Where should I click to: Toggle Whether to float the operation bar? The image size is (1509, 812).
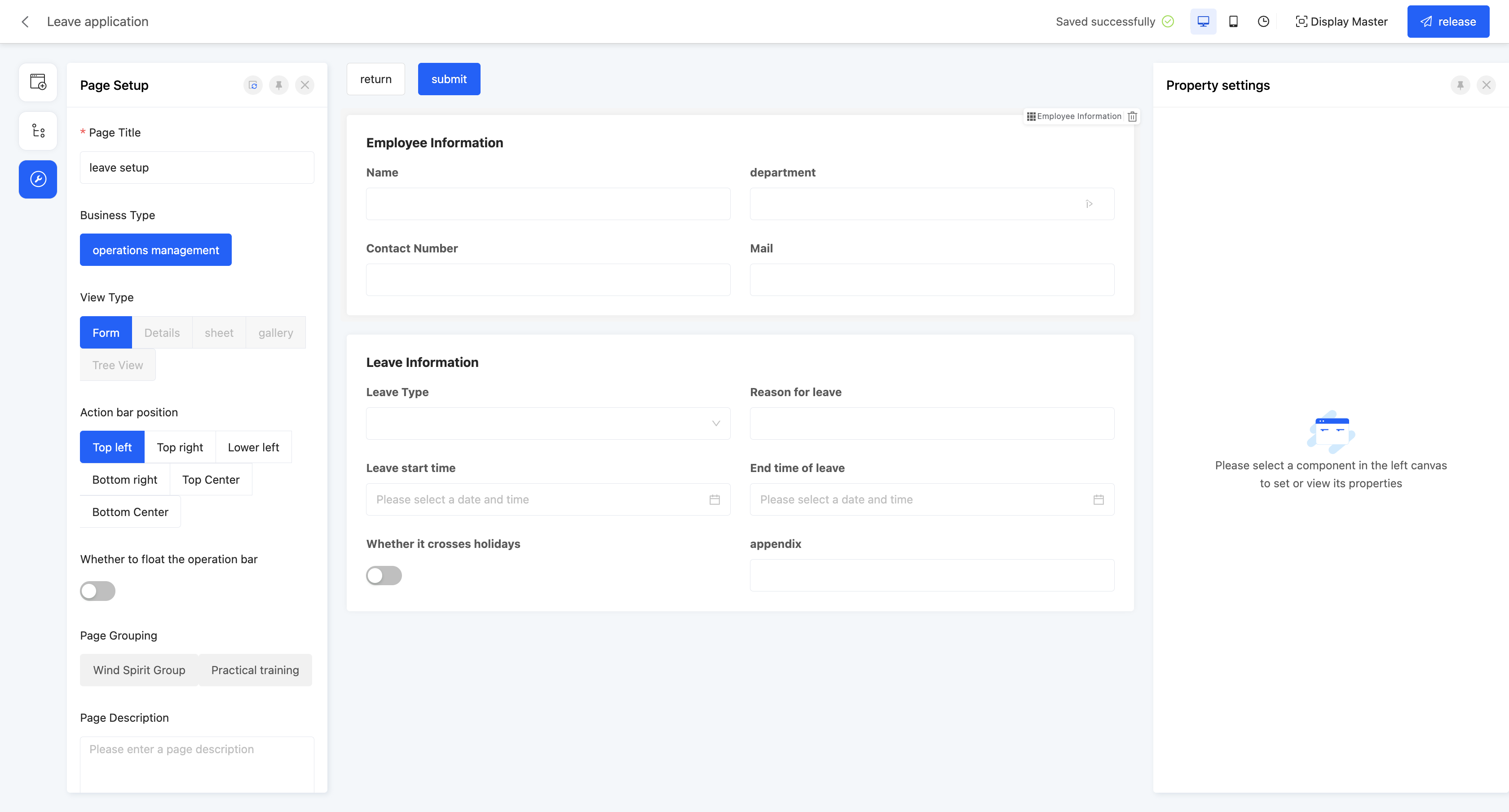pos(98,591)
